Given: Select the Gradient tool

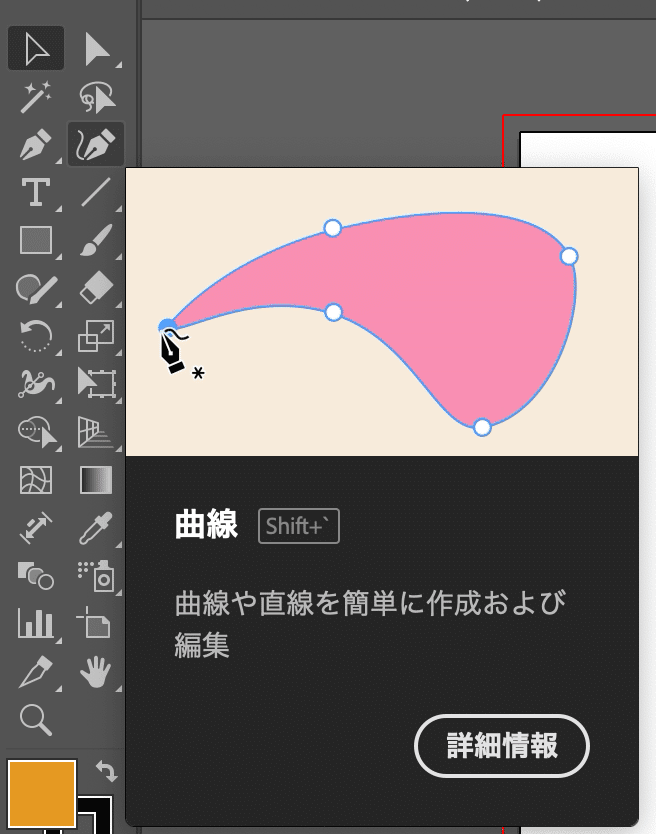Looking at the screenshot, I should 96,480.
